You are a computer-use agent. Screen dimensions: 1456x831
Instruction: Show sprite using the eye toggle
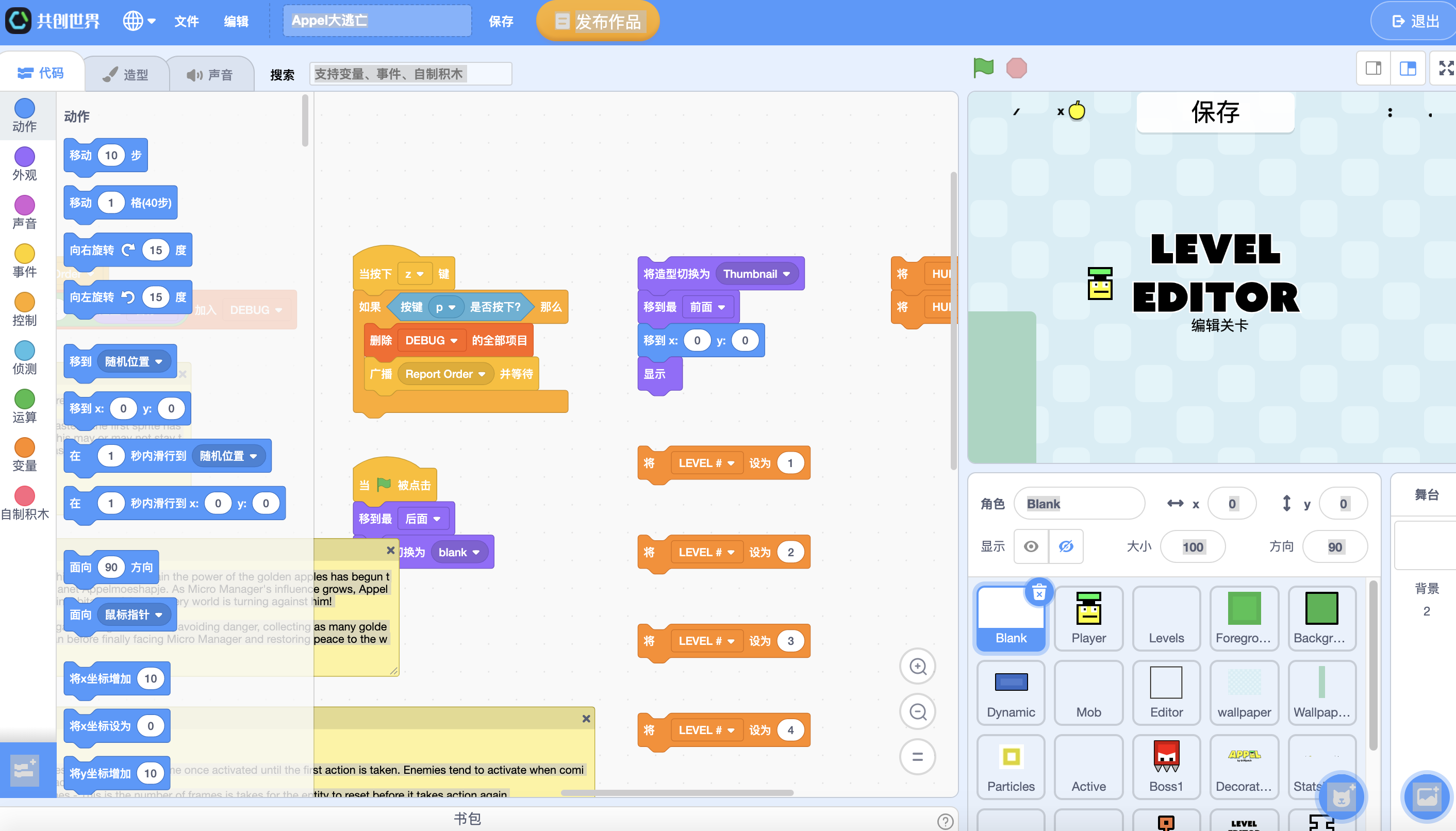(1031, 547)
